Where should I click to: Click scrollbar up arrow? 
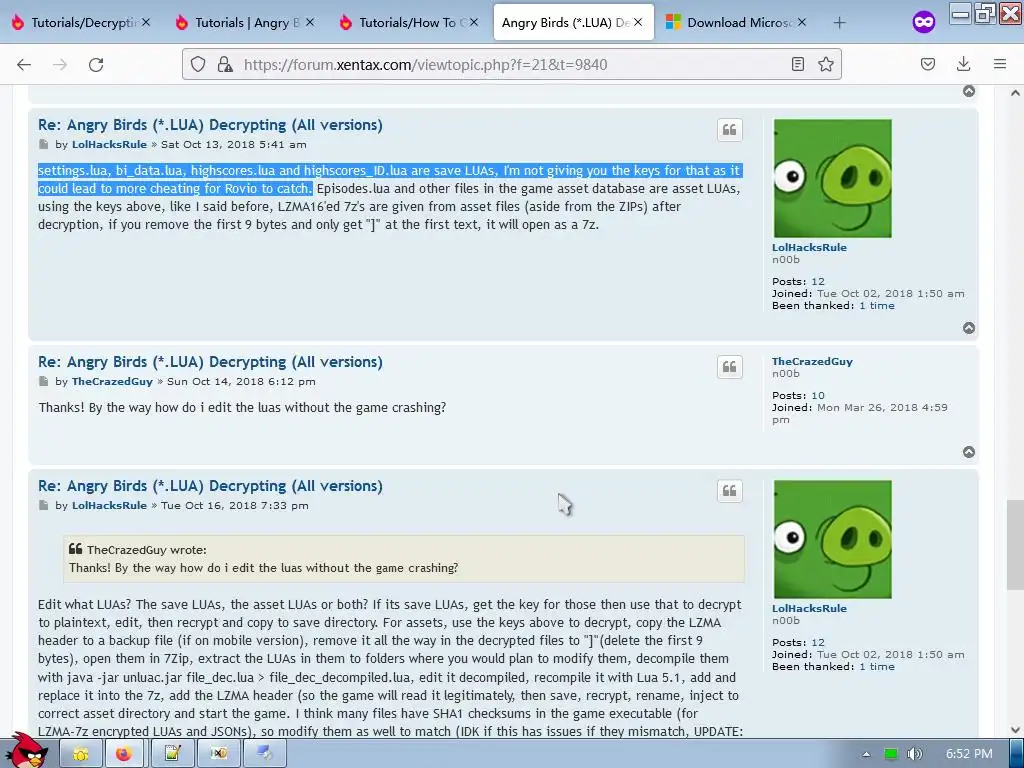pyautogui.click(x=1015, y=93)
